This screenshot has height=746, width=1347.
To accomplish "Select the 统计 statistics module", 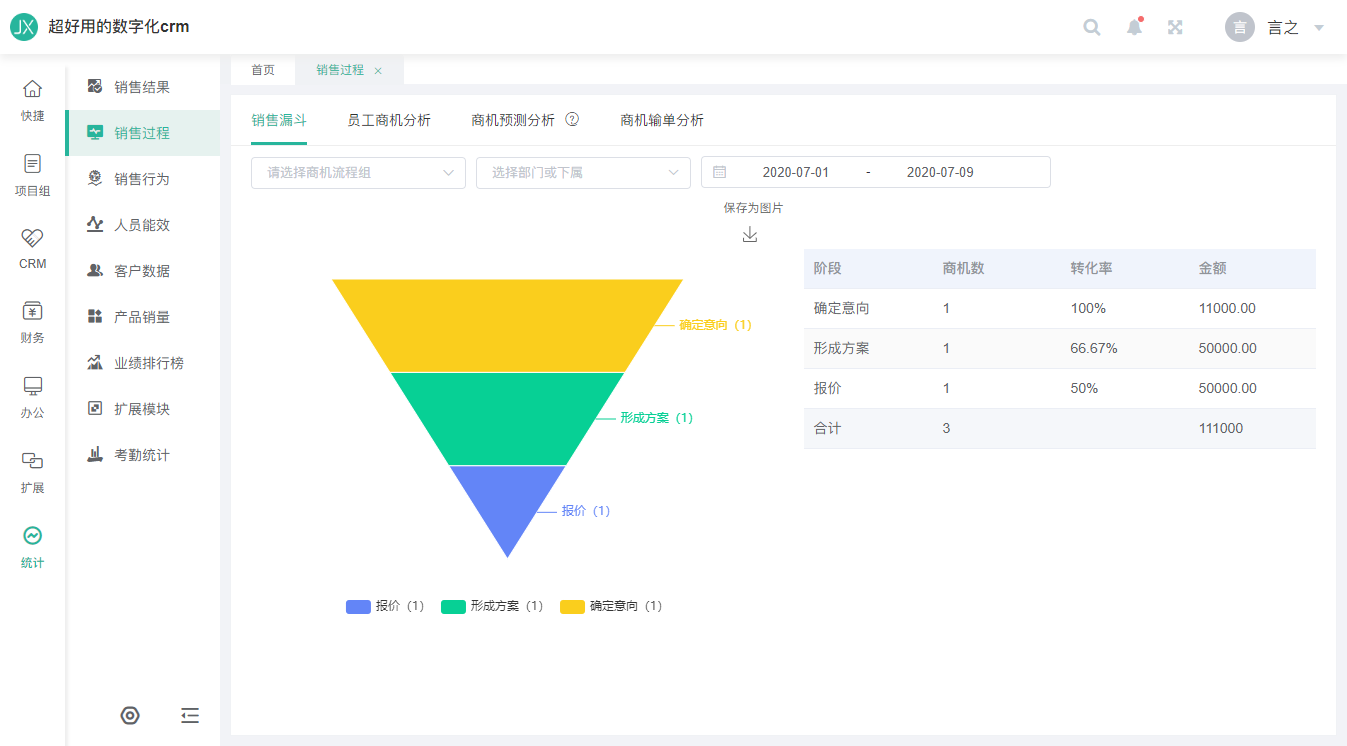I will 33,548.
